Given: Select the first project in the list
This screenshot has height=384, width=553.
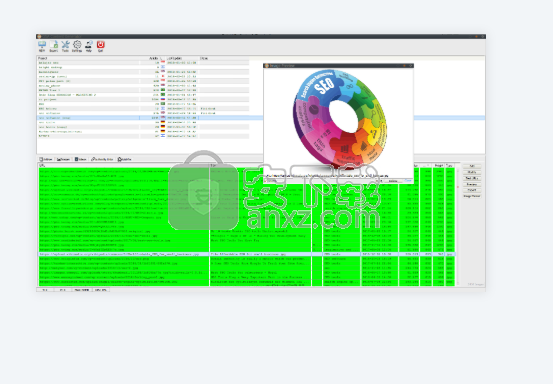Looking at the screenshot, I should tap(143, 63).
